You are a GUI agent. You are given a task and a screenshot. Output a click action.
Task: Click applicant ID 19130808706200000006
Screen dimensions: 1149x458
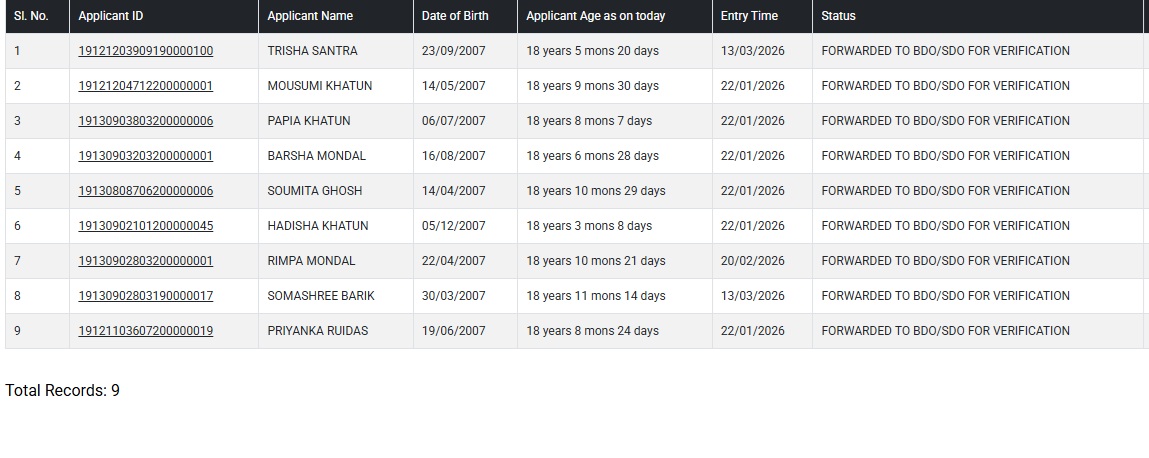click(145, 191)
